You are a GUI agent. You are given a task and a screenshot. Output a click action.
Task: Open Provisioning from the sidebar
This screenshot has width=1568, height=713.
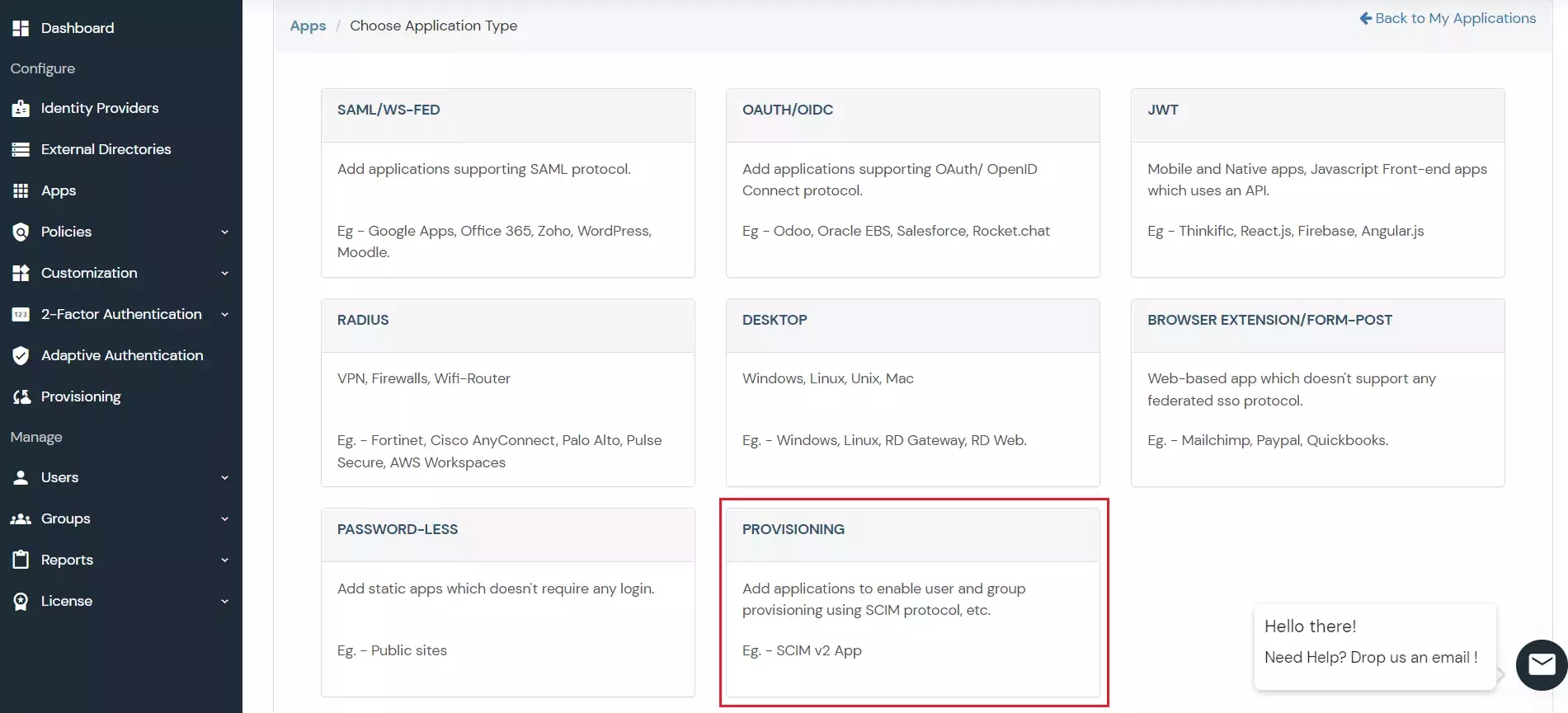[81, 396]
